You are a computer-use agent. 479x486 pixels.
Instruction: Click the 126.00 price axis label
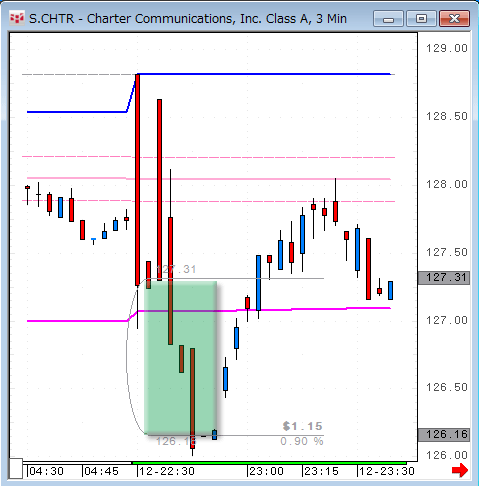pos(447,455)
